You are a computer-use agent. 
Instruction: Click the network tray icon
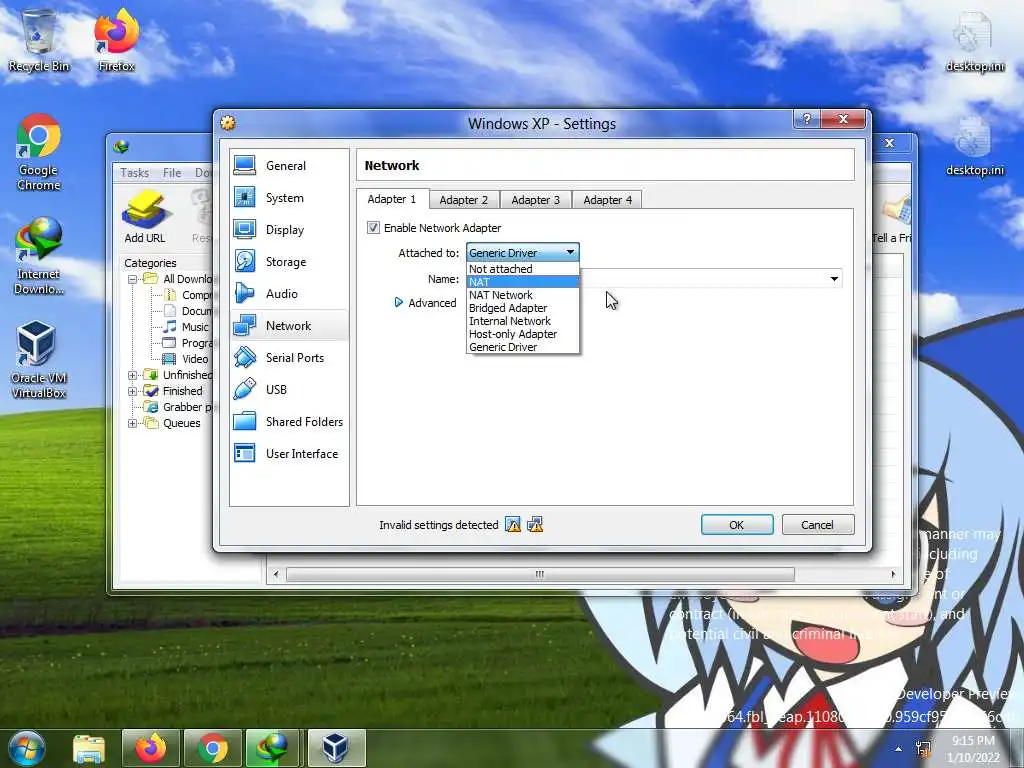tap(923, 750)
